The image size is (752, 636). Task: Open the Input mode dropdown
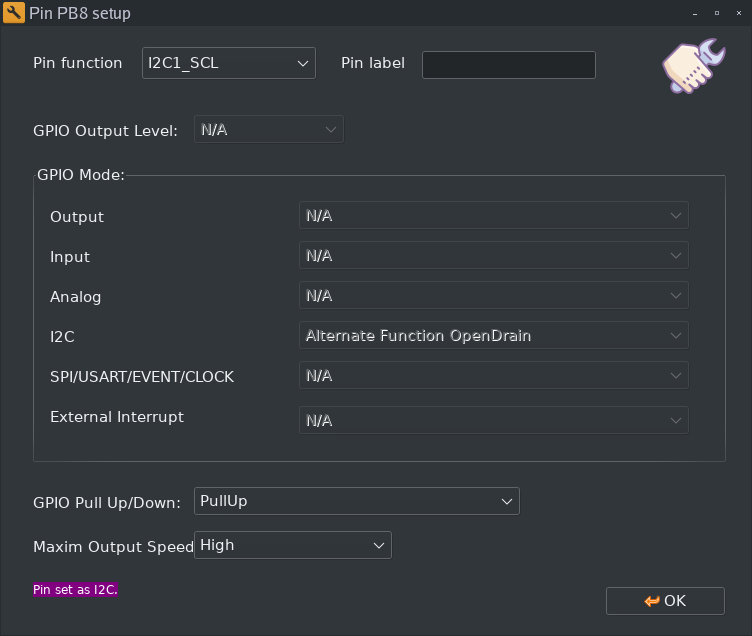tap(493, 256)
